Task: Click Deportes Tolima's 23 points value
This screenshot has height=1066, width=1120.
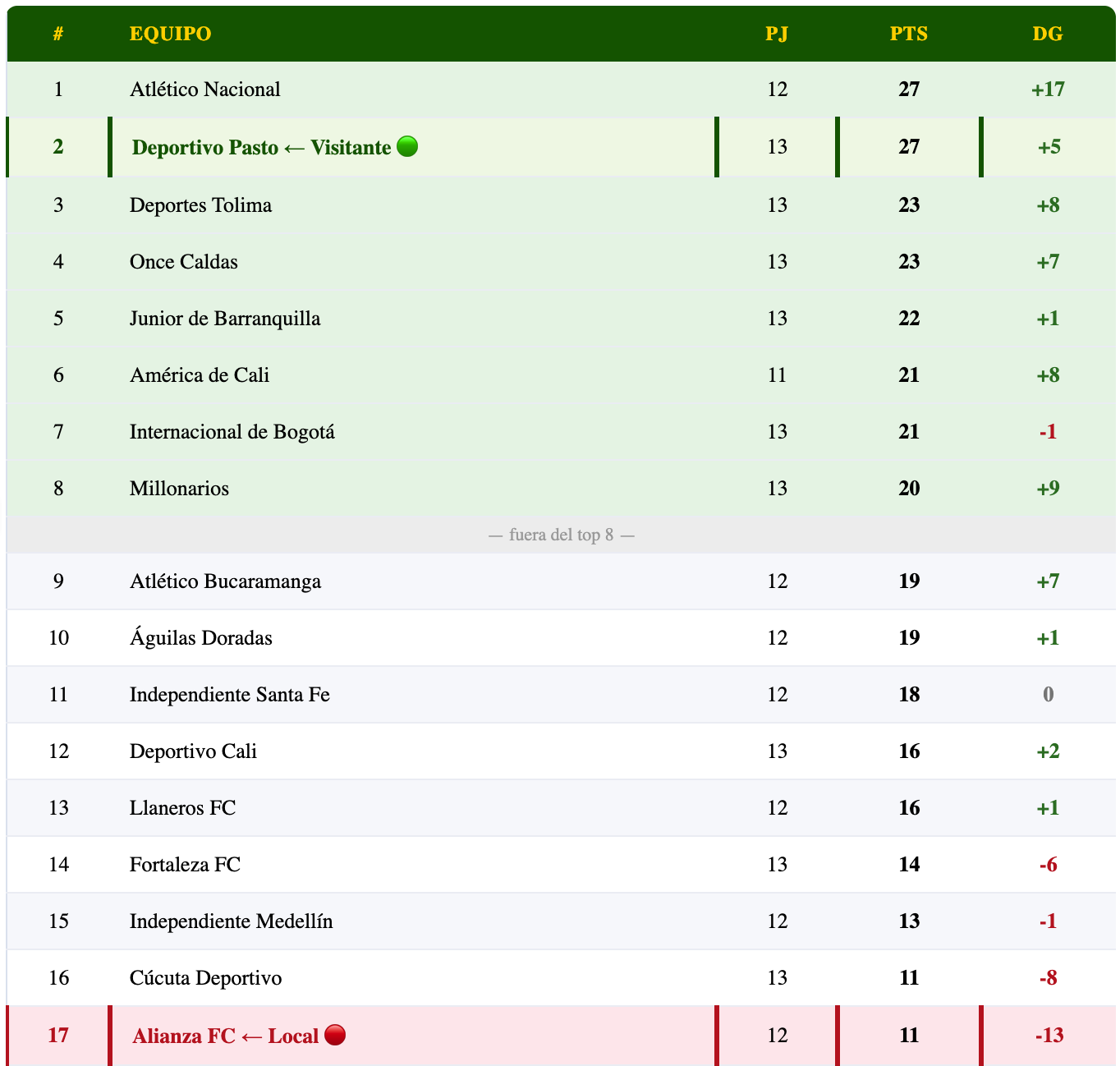Action: point(908,205)
